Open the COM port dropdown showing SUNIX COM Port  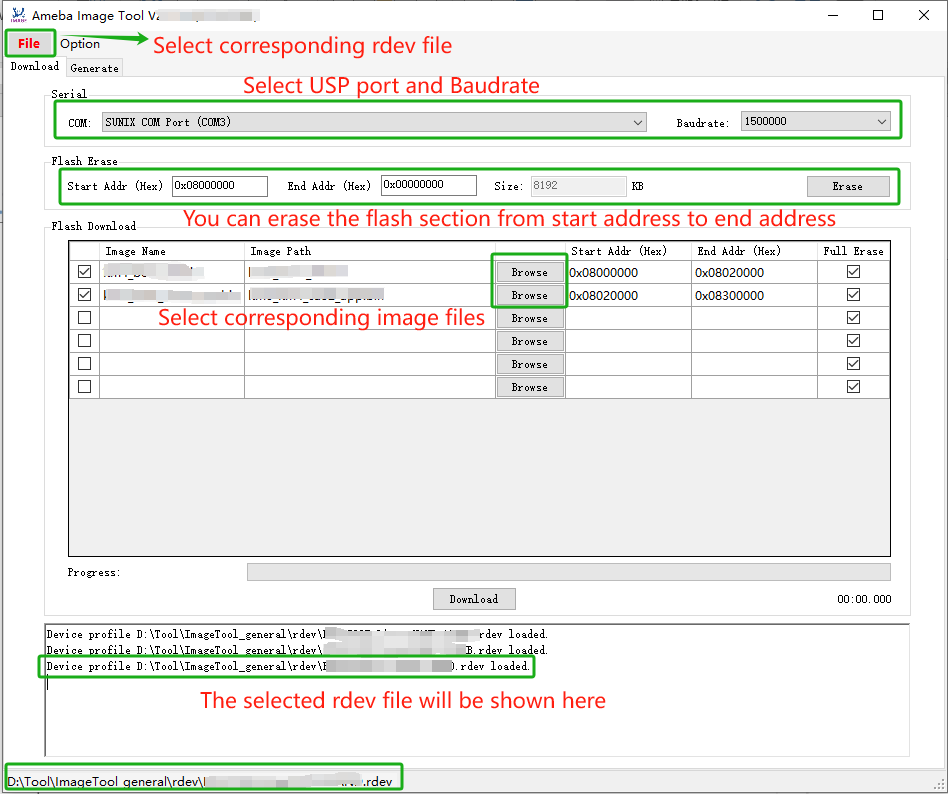point(374,122)
